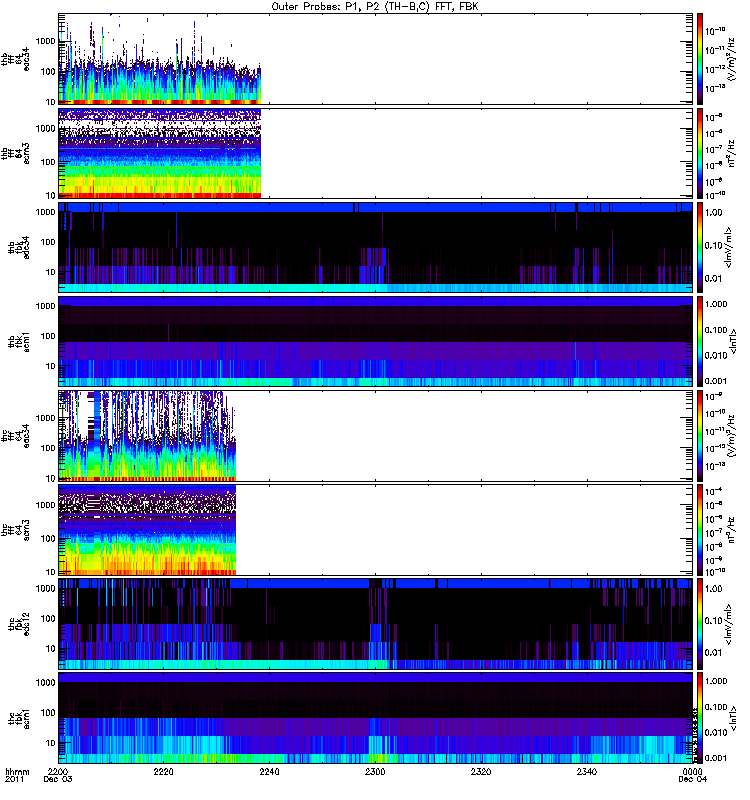This screenshot has width=750, height=800.
Task: Click the 1000 y-axis tick of the thb fff edc34 panel
Action: [x=46, y=41]
